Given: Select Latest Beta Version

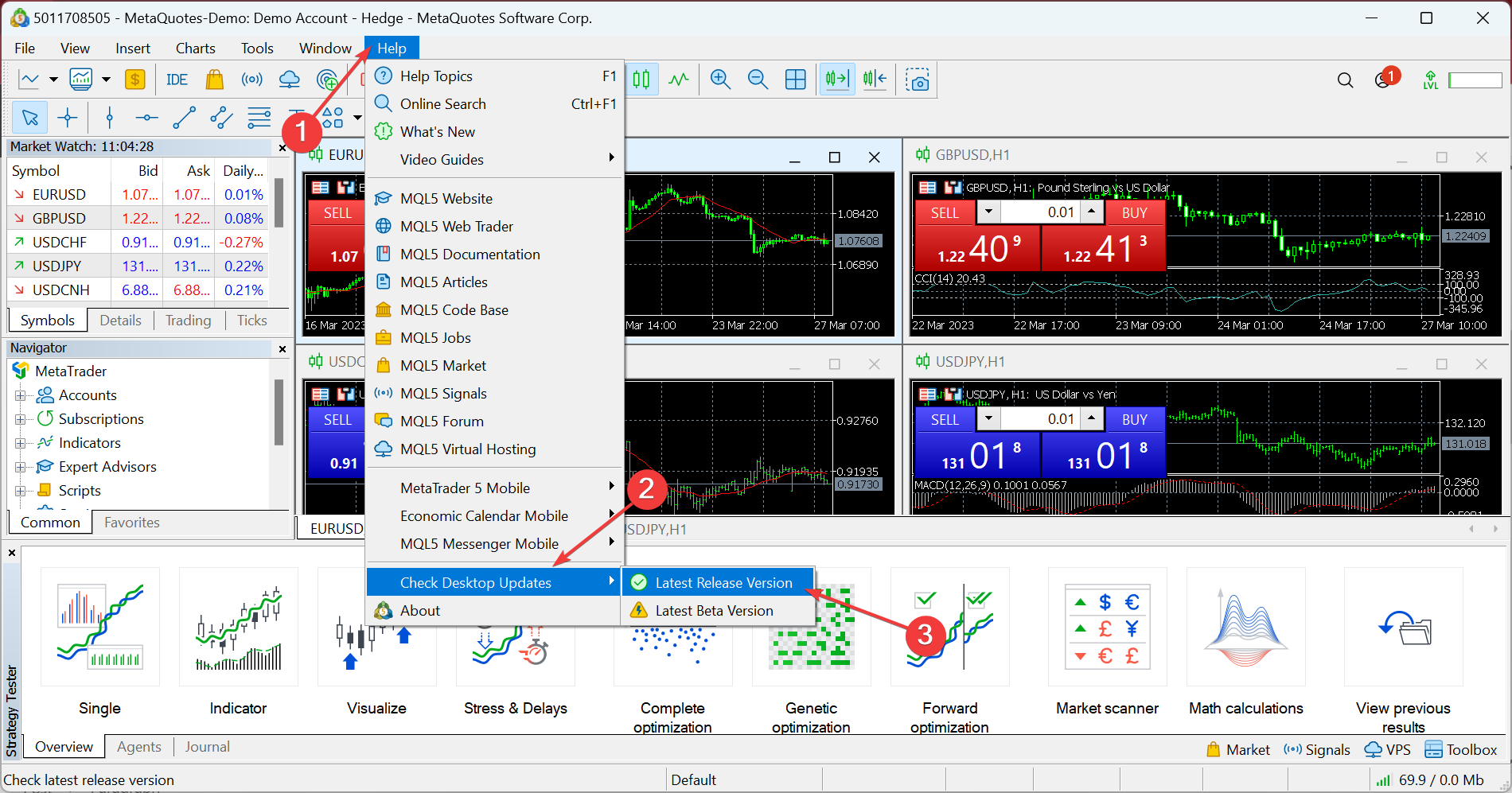Looking at the screenshot, I should pos(718,611).
